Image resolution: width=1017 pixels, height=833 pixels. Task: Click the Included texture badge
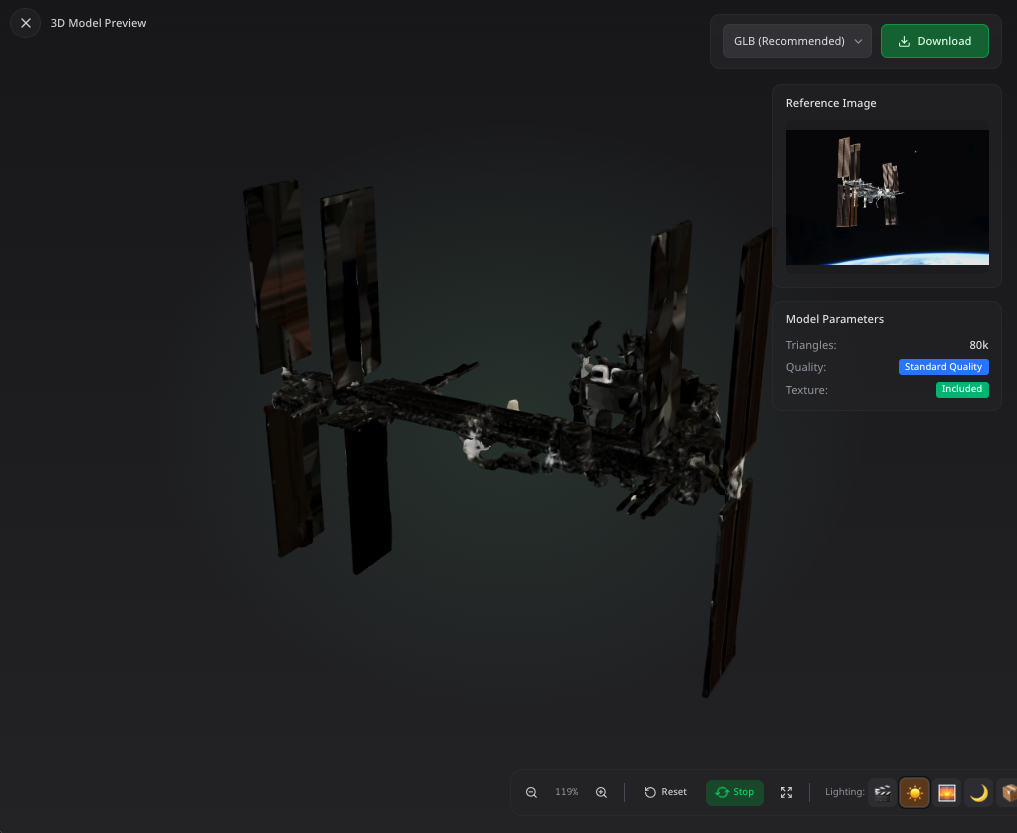point(962,389)
